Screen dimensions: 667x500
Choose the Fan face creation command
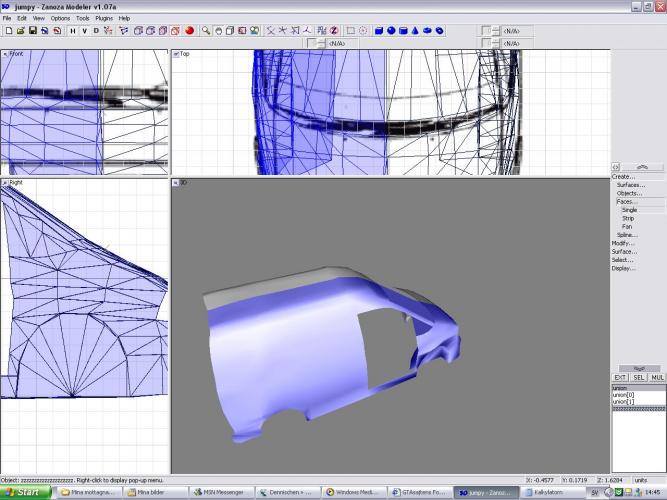coord(627,226)
